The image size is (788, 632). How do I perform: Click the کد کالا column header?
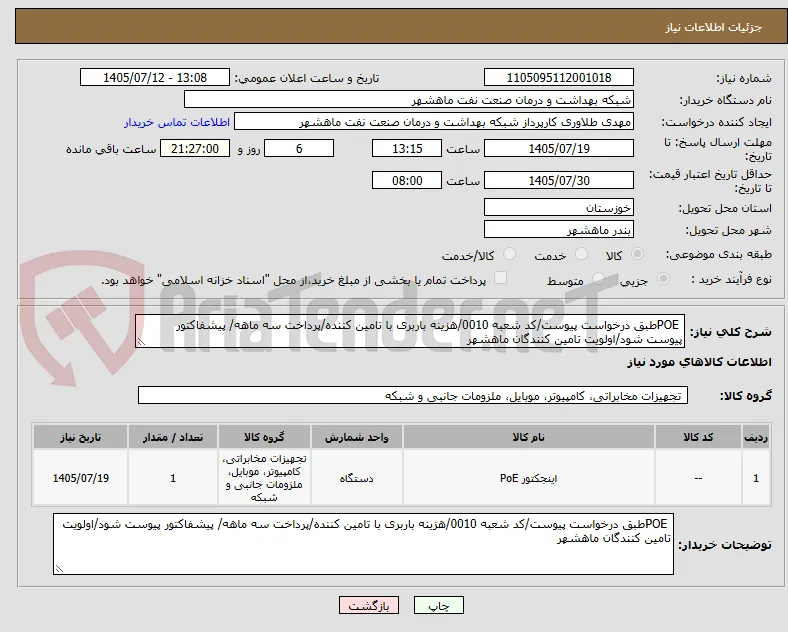pyautogui.click(x=698, y=437)
